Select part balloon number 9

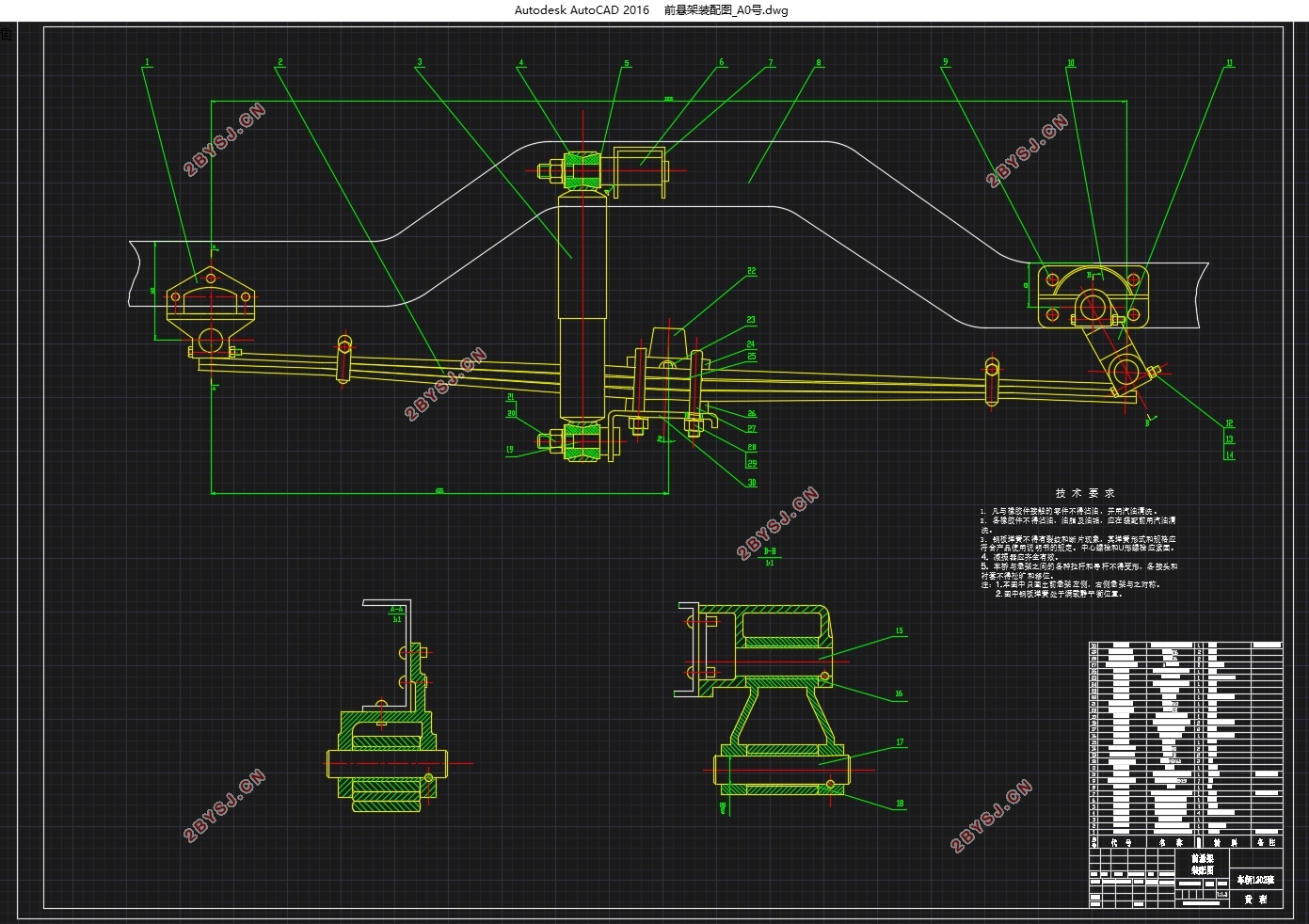(x=946, y=63)
